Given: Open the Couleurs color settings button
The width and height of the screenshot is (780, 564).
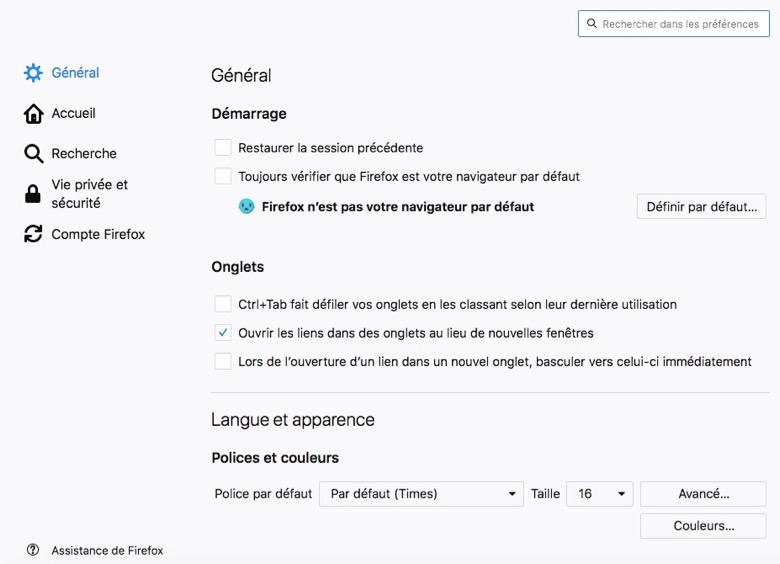Looking at the screenshot, I should (703, 526).
